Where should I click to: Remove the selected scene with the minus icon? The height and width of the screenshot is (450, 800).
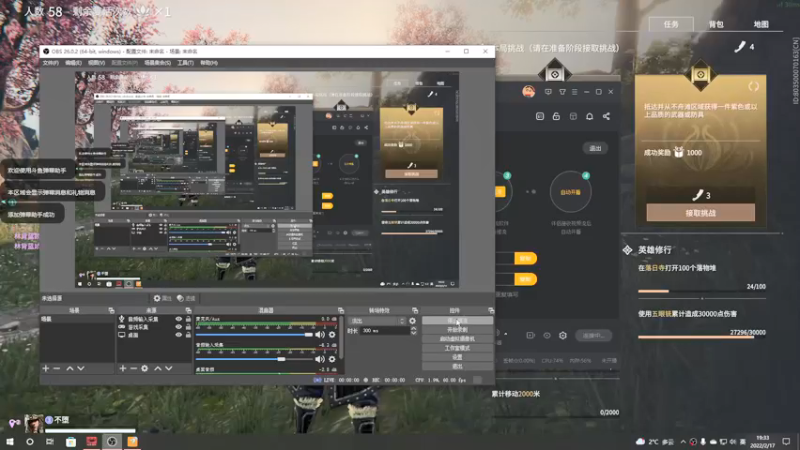pos(57,368)
